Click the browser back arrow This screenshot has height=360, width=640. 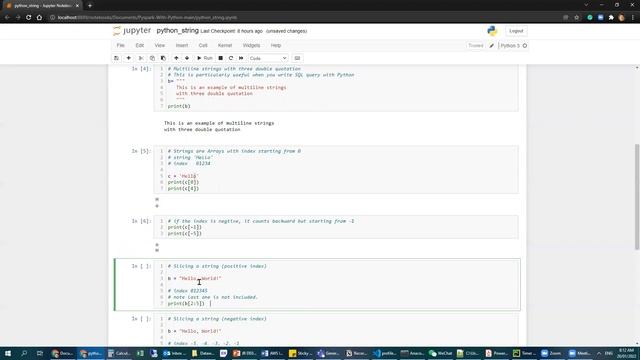click(x=7, y=18)
